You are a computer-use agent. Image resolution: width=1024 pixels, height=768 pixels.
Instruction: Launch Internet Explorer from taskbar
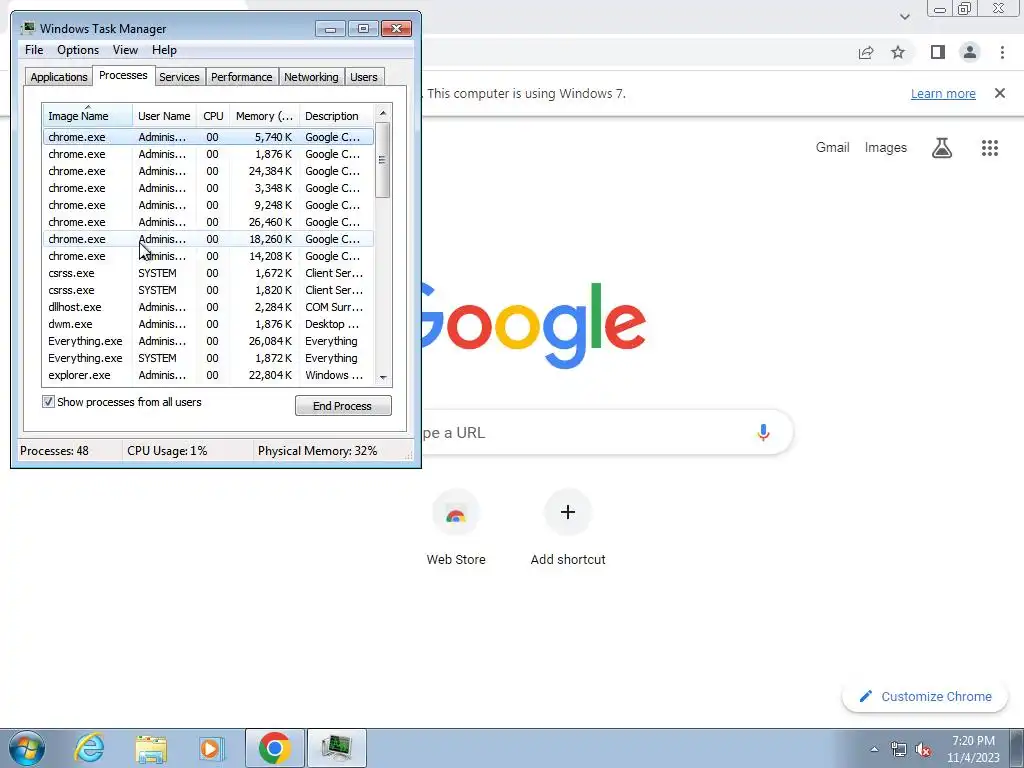(x=89, y=748)
